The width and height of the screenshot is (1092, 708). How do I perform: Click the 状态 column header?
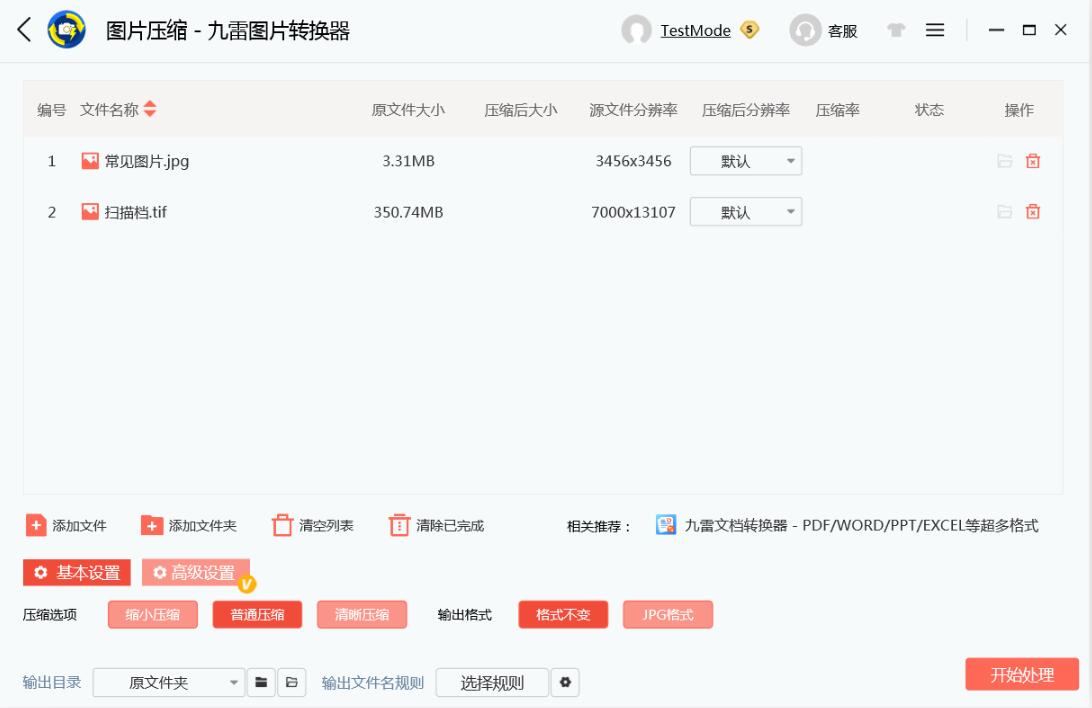(928, 110)
